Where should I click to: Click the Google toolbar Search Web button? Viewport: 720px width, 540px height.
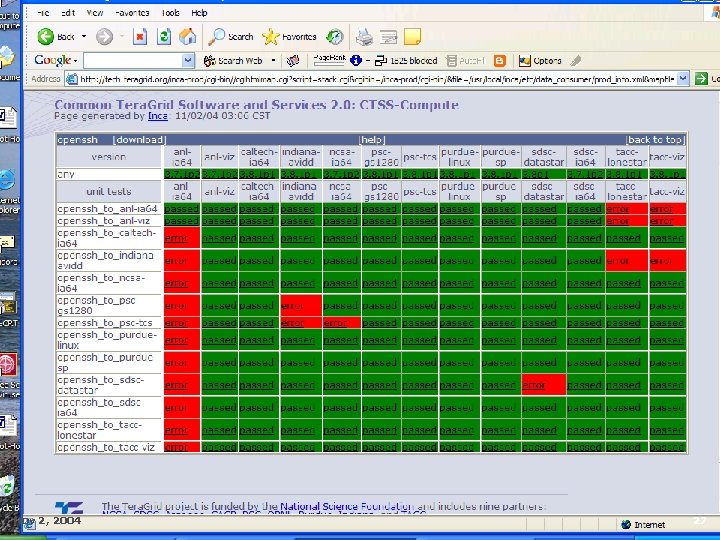pos(233,61)
